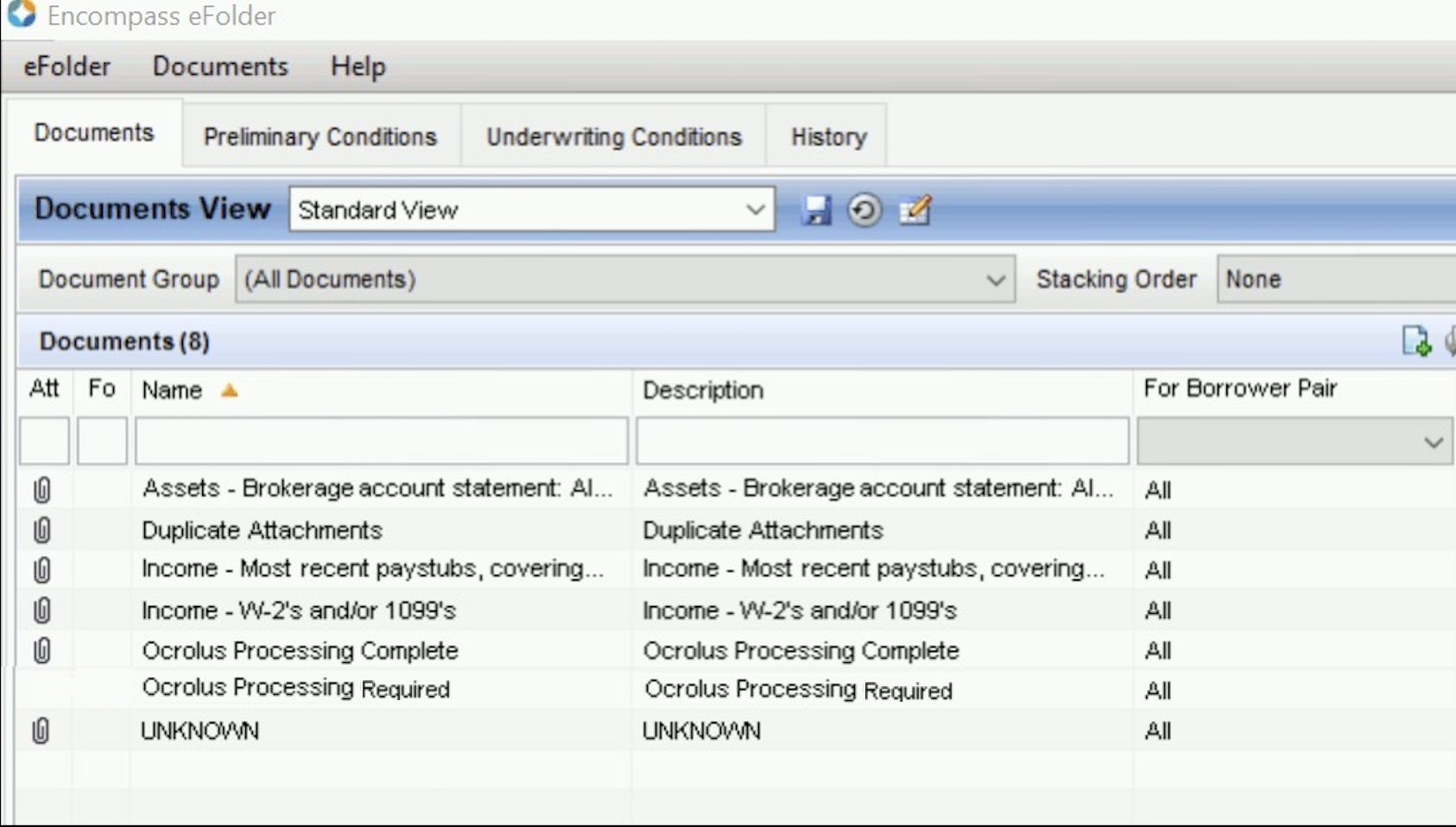Open the Documents menu in menu bar

220,66
